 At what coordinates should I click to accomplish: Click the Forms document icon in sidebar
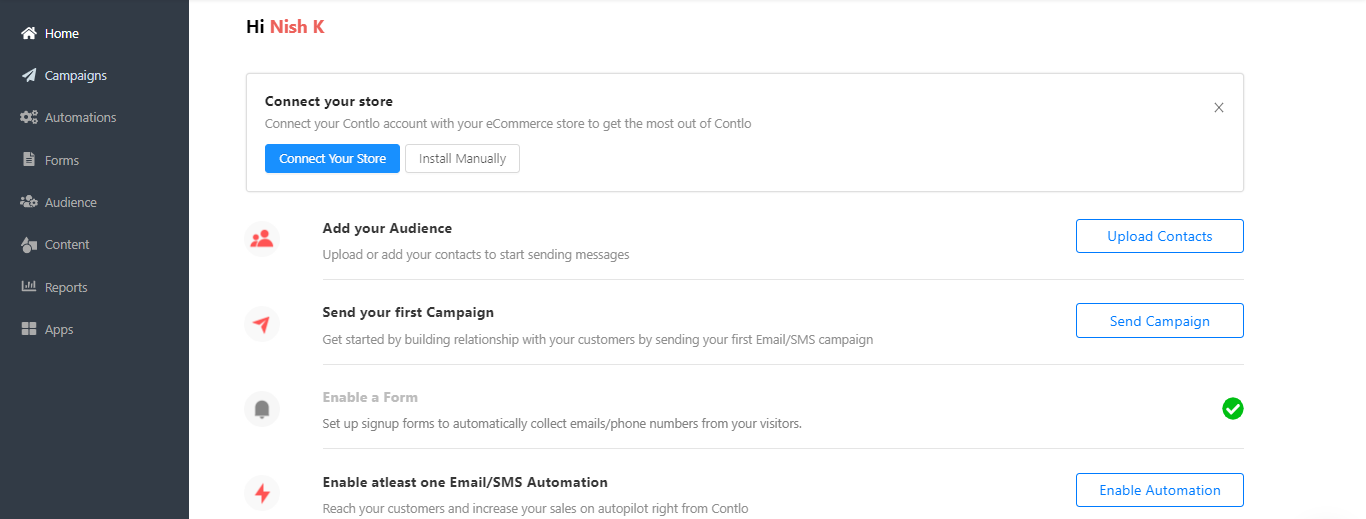click(x=29, y=160)
